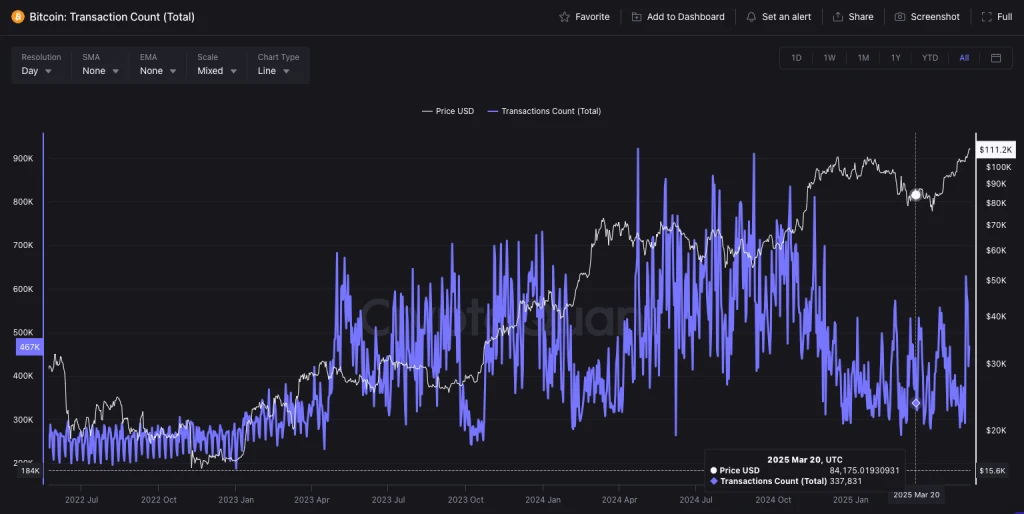This screenshot has width=1024, height=514.
Task: Open the calendar date range picker
Action: pos(996,58)
